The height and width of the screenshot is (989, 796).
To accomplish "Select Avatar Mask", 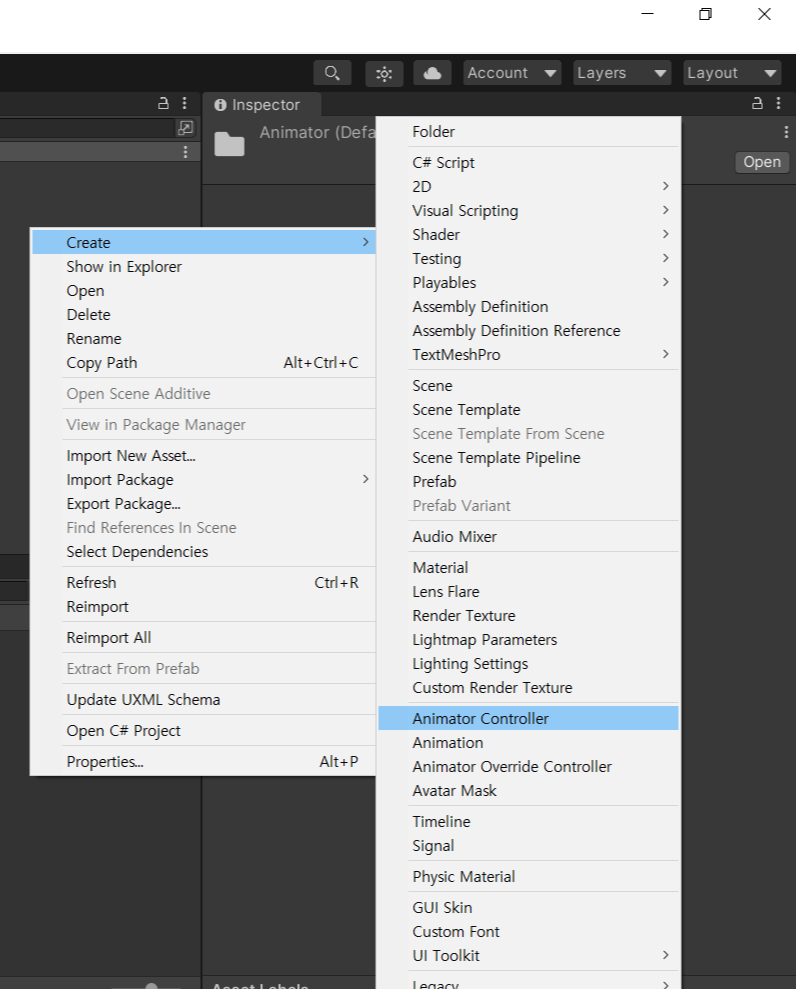I will (x=529, y=791).
